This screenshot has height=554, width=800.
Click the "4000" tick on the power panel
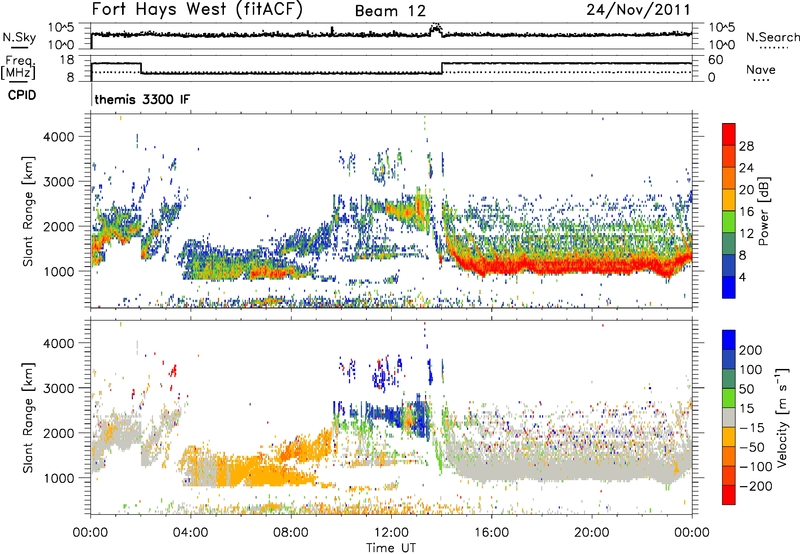(58, 137)
